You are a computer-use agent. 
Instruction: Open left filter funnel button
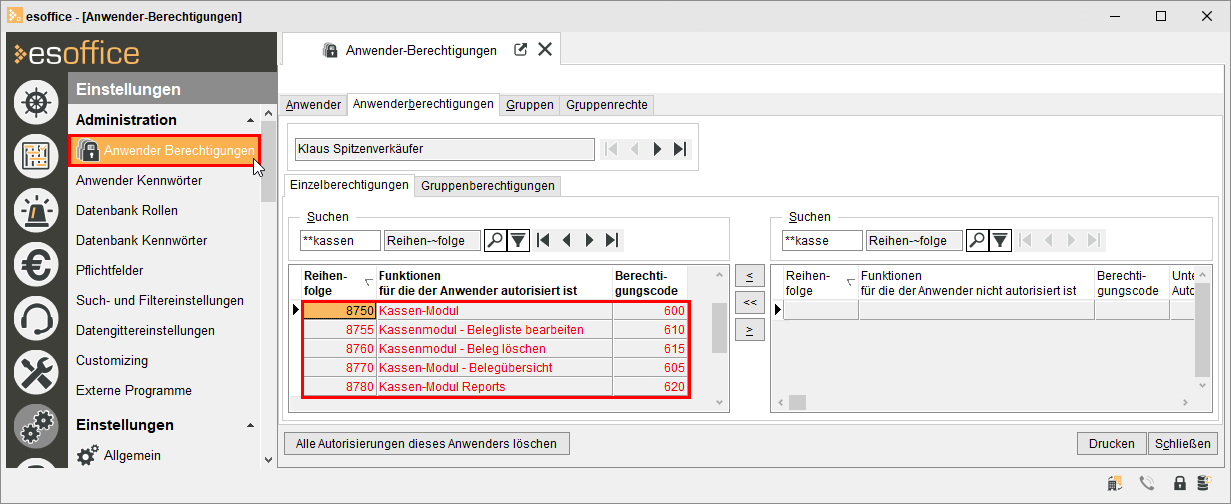pyautogui.click(x=518, y=240)
